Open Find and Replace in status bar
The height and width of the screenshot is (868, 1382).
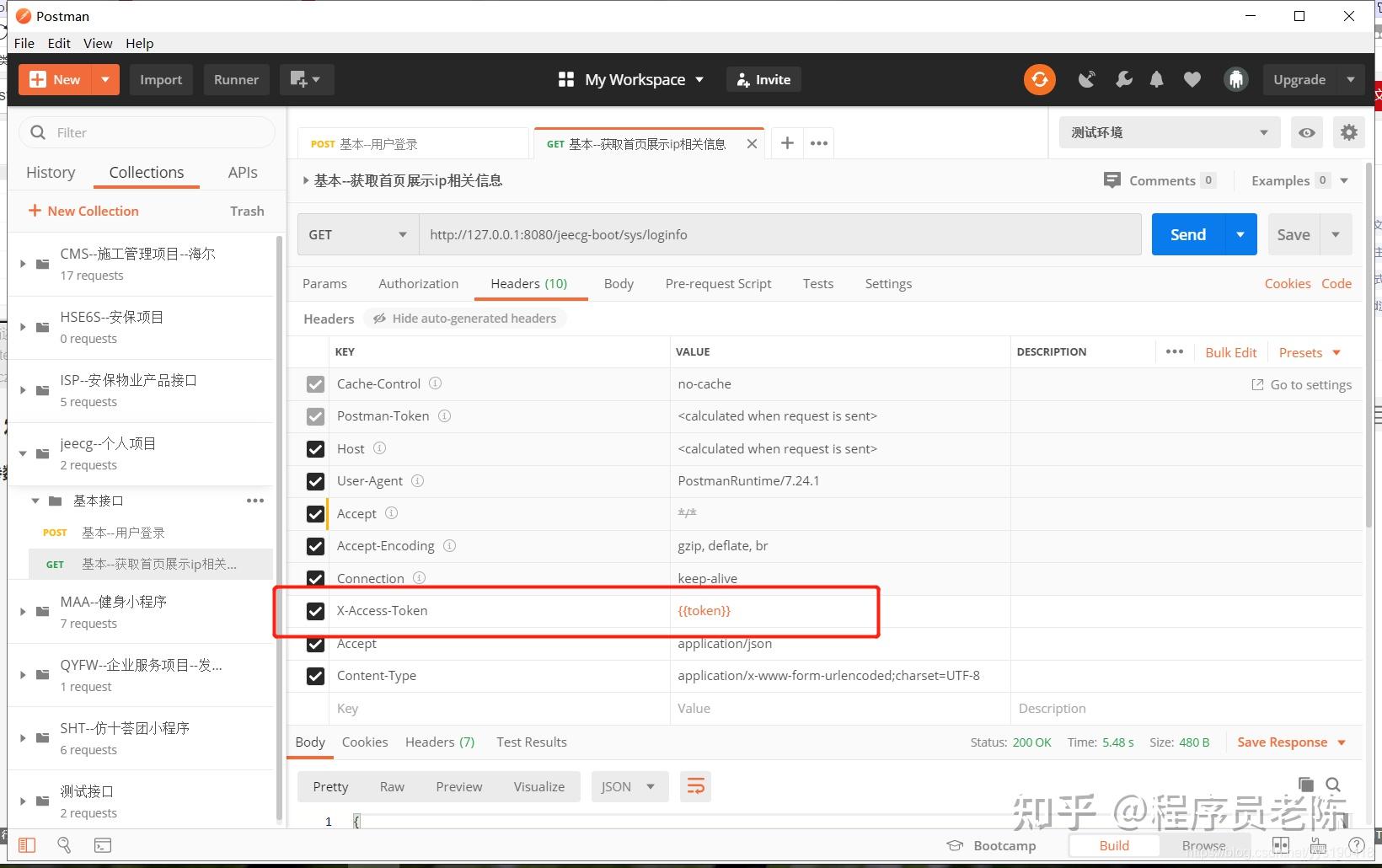coord(64,845)
